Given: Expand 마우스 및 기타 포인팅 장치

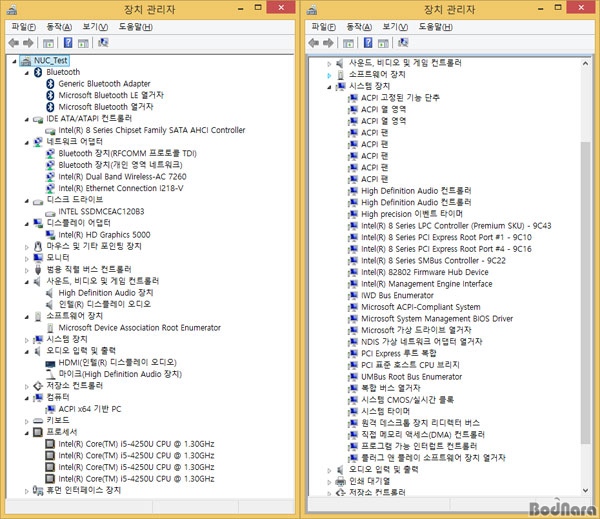Looking at the screenshot, I should coord(26,247).
